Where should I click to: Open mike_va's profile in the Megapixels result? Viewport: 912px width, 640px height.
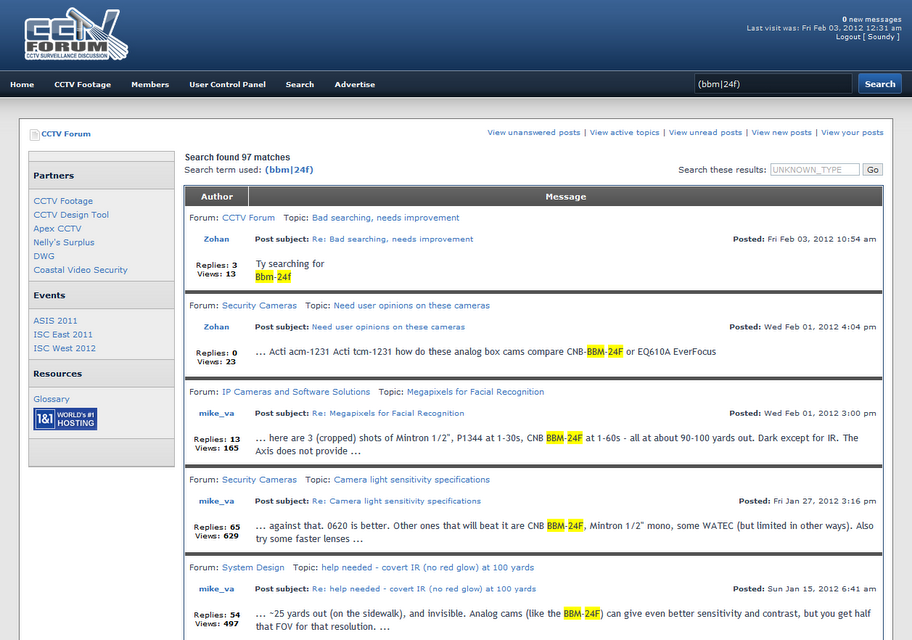216,413
